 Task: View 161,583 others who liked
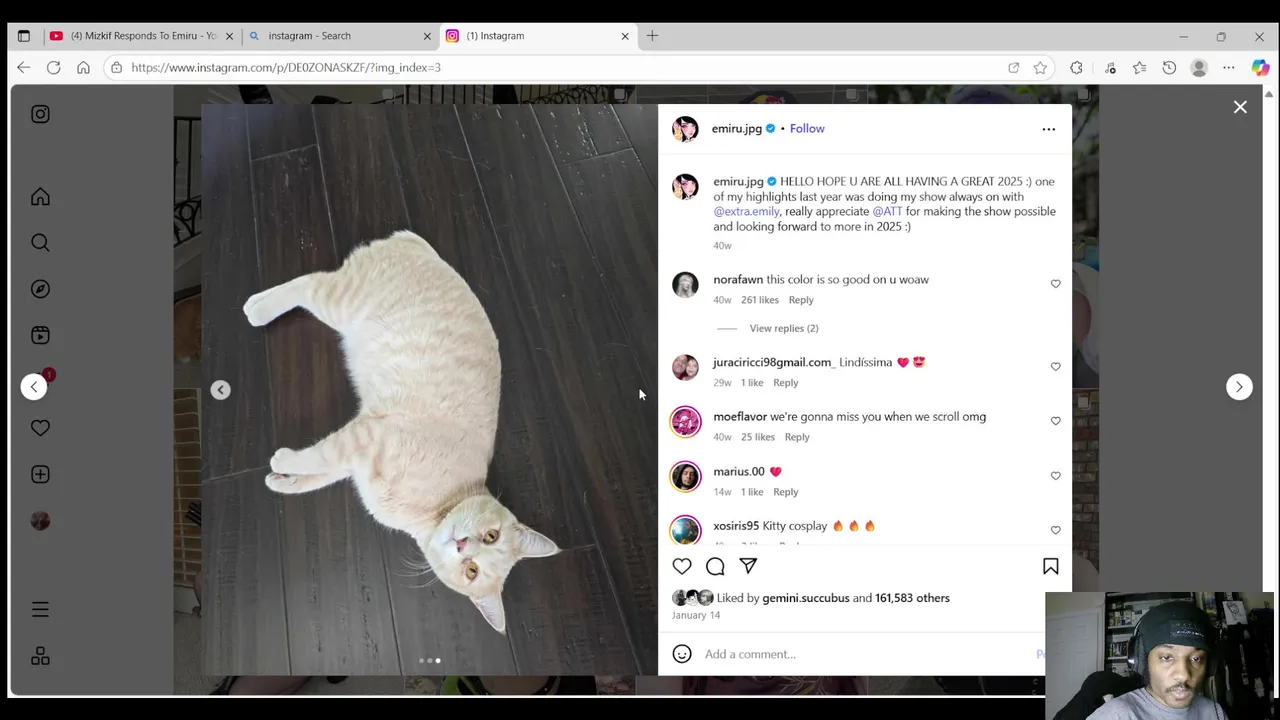912,598
